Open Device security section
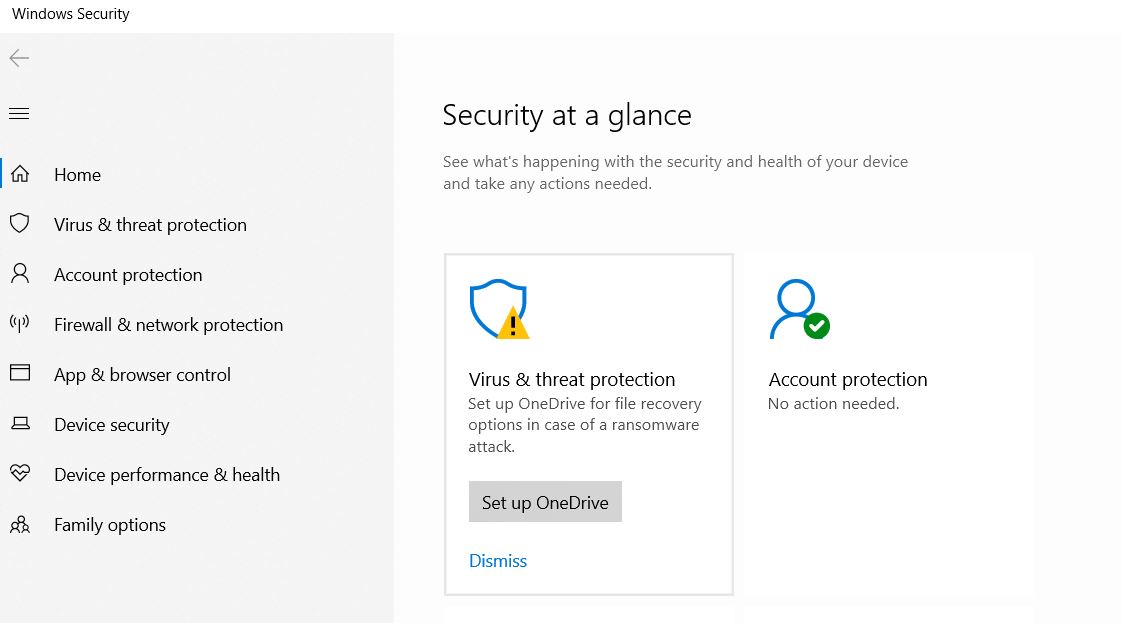This screenshot has width=1122, height=623. [x=112, y=425]
